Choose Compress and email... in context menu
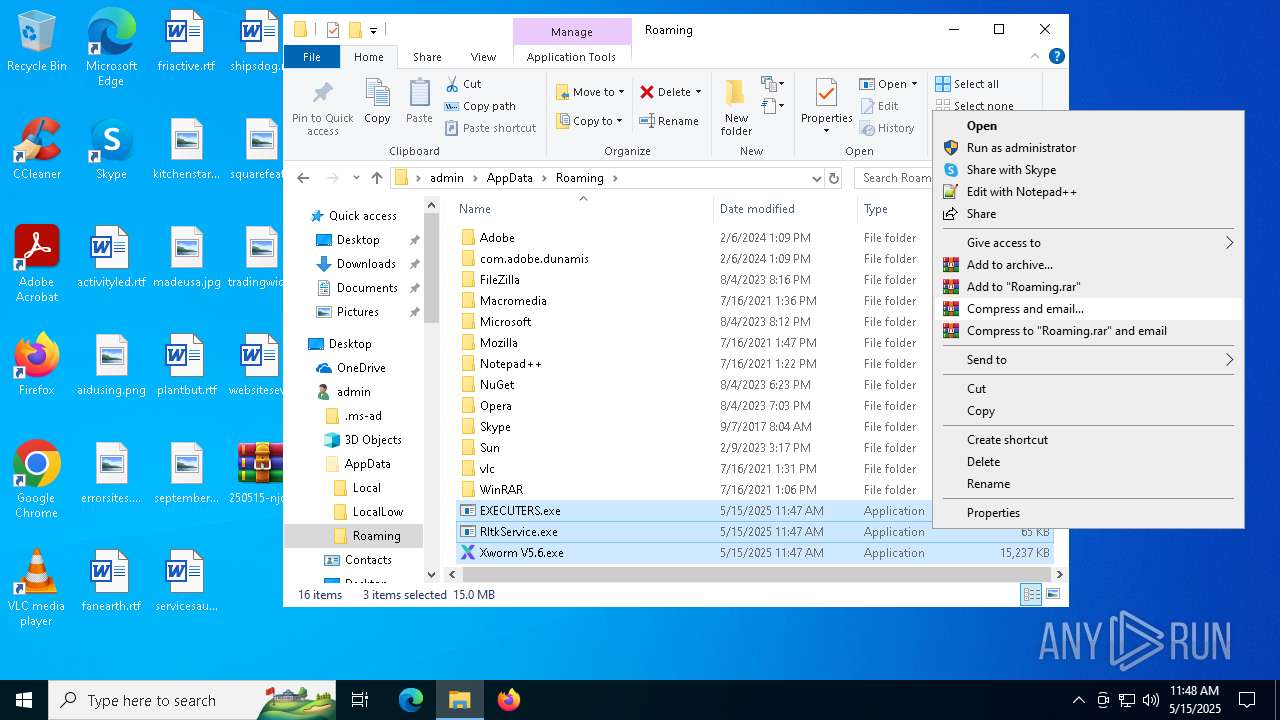Screen dimensions: 1280x720 point(1088,309)
